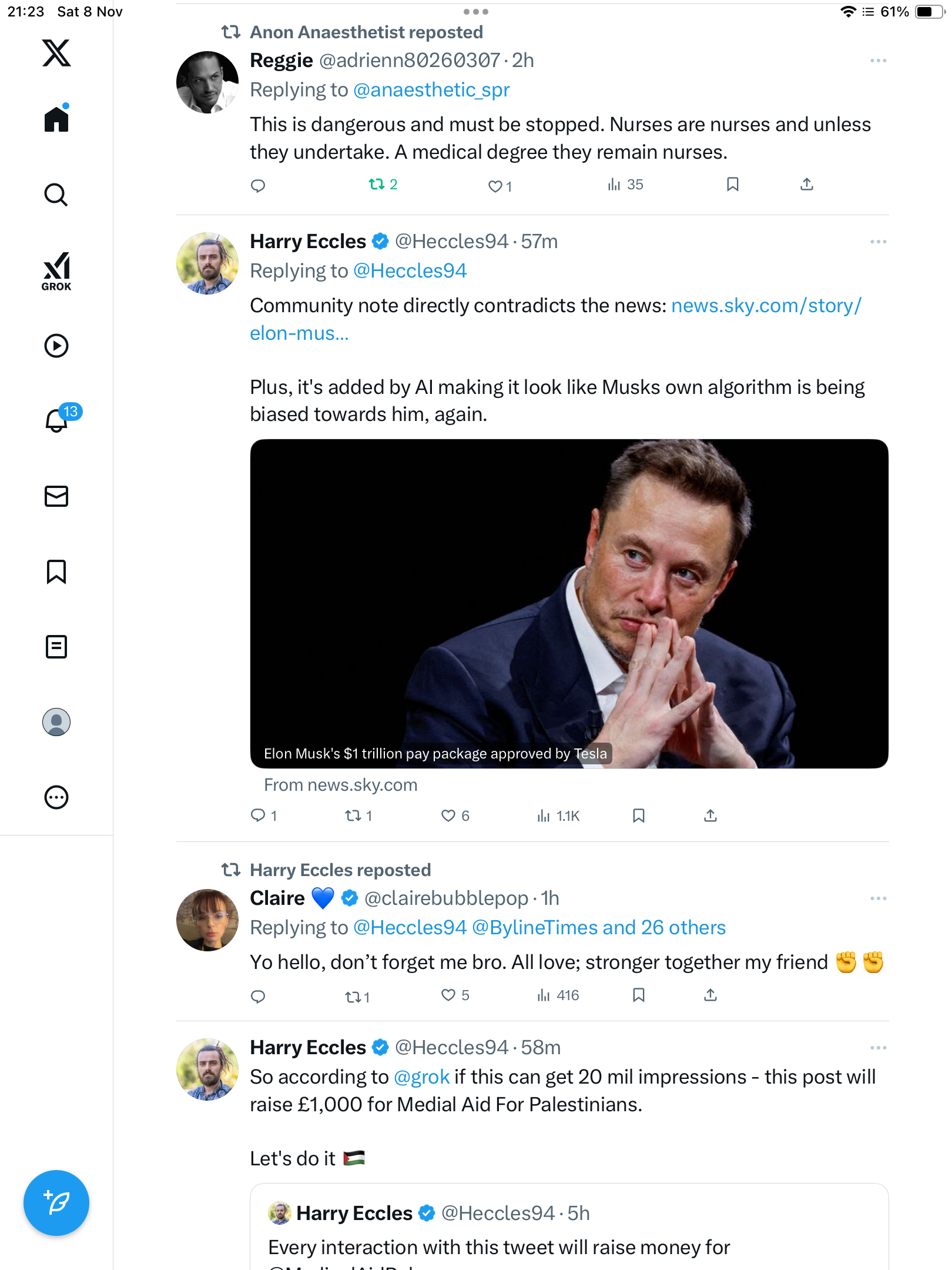
Task: Open the profile tab in sidebar
Action: tap(56, 722)
